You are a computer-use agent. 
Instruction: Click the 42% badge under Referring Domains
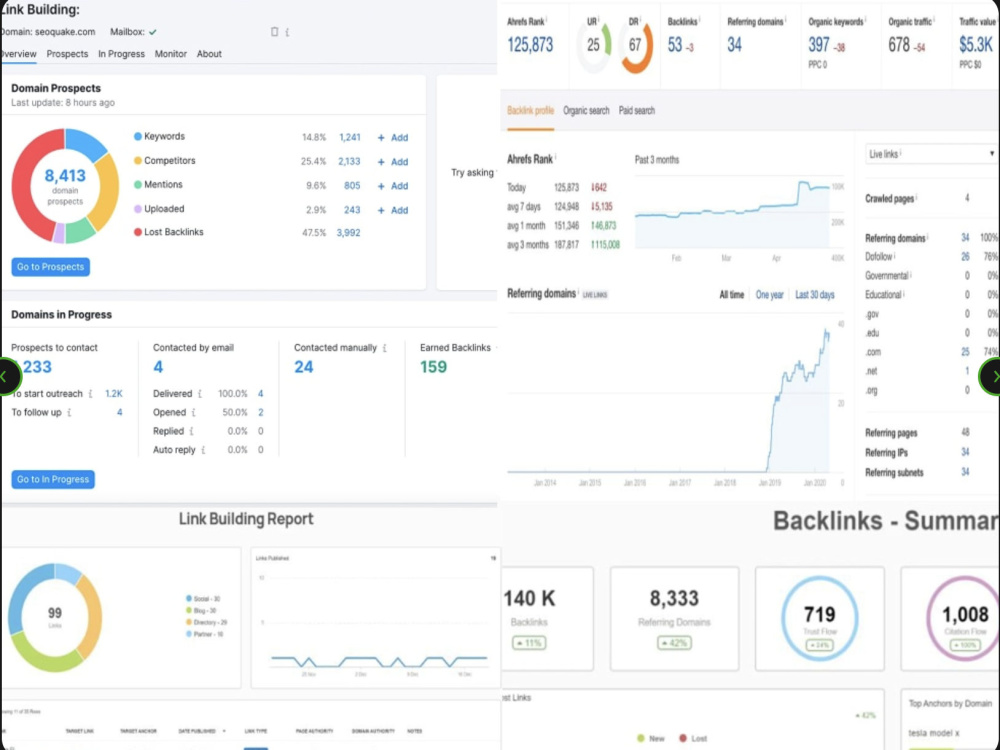tap(673, 643)
